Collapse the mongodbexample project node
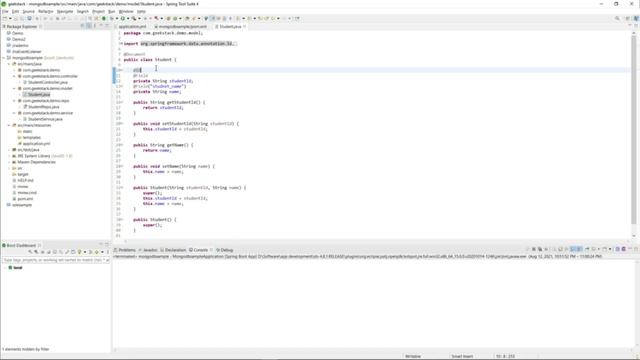This screenshot has height=360, width=640. (4, 58)
